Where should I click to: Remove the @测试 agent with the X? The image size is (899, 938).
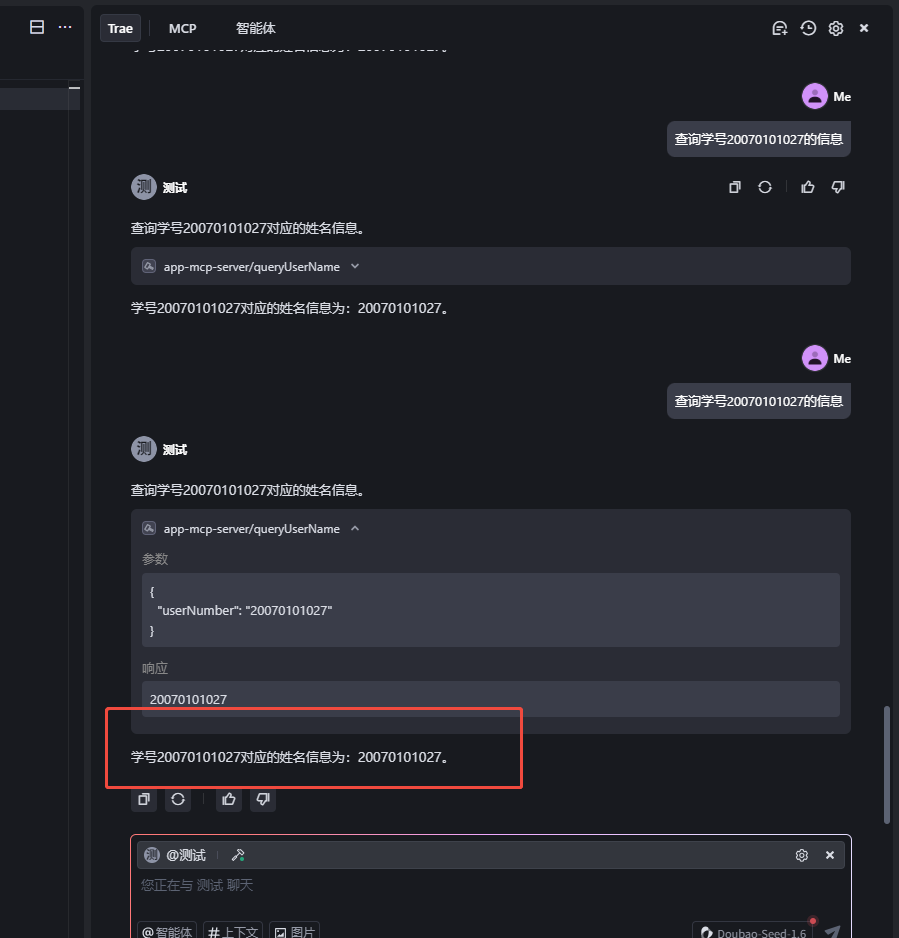[830, 855]
